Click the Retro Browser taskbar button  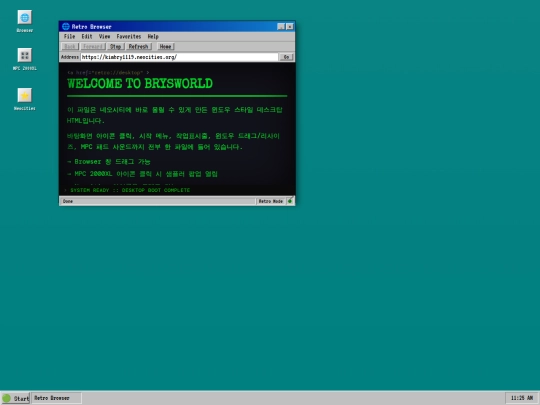pos(57,398)
